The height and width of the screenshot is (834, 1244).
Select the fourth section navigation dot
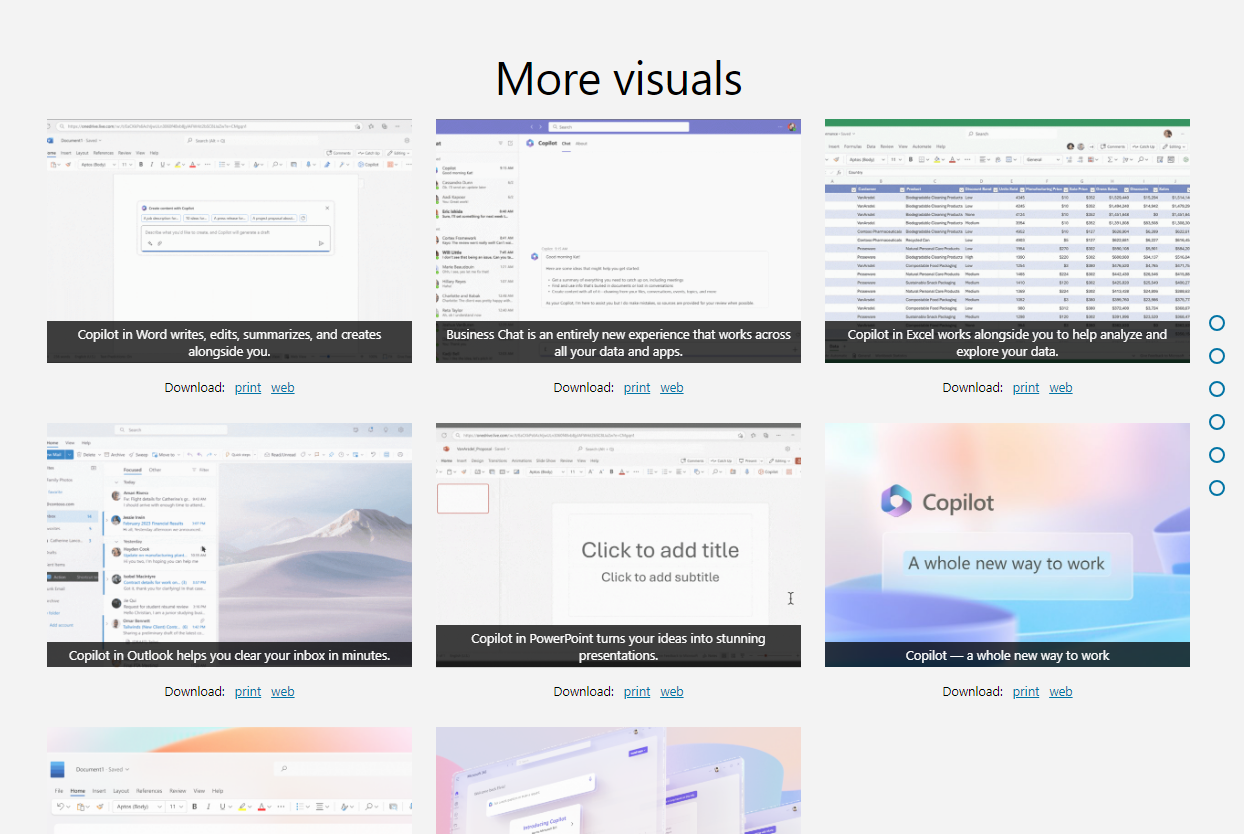[1217, 422]
